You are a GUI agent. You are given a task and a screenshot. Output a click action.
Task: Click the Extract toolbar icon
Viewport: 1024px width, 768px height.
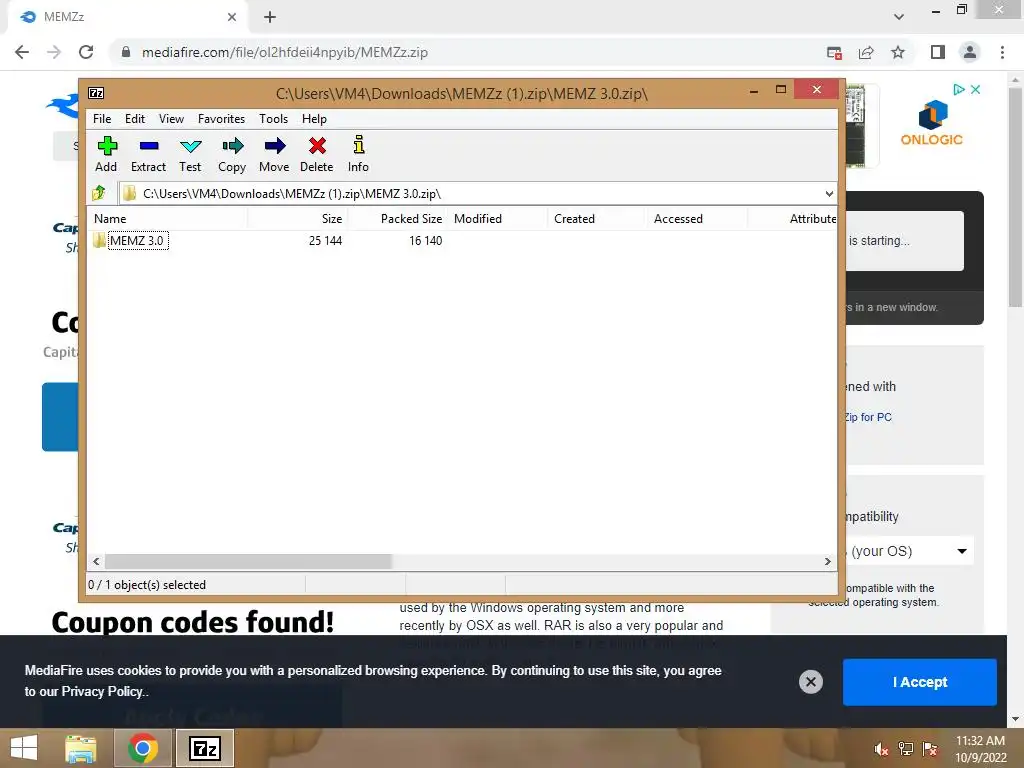click(x=148, y=154)
